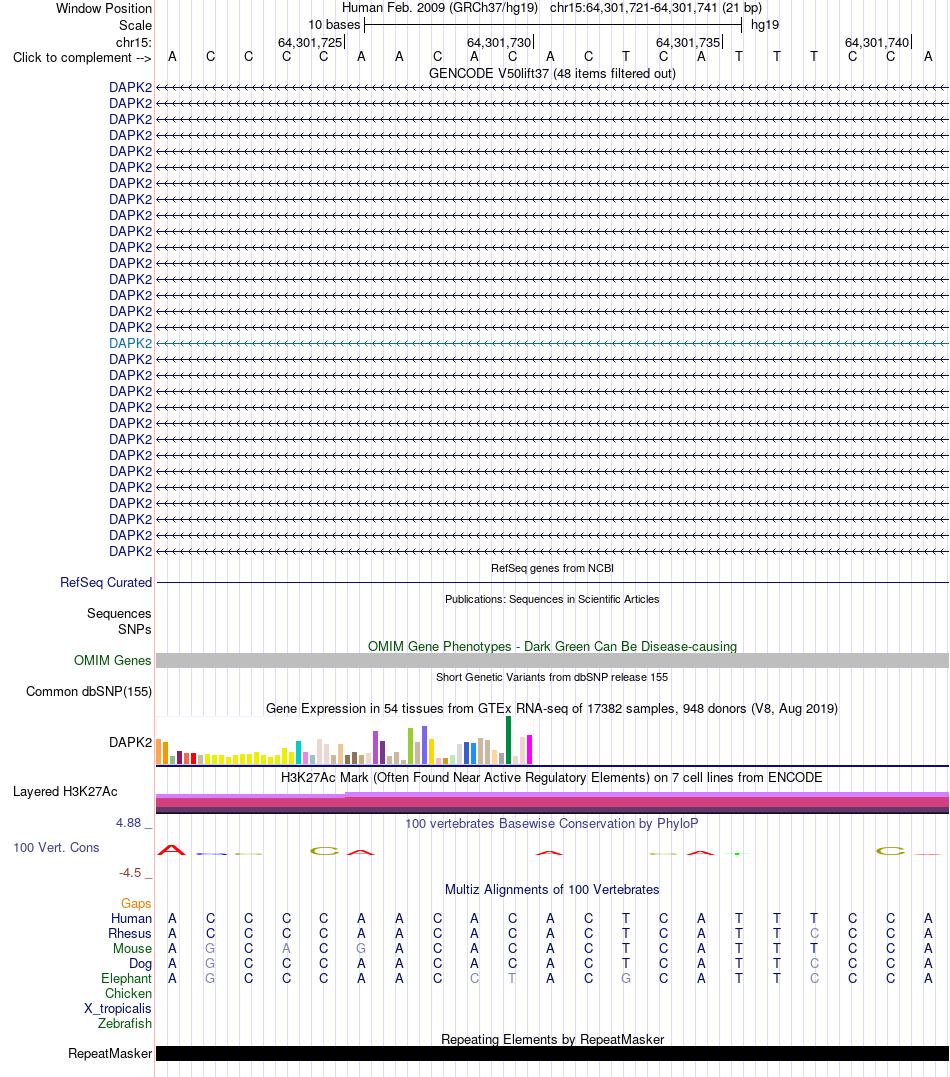Select the 'Mouse' alignment row label

133,949
